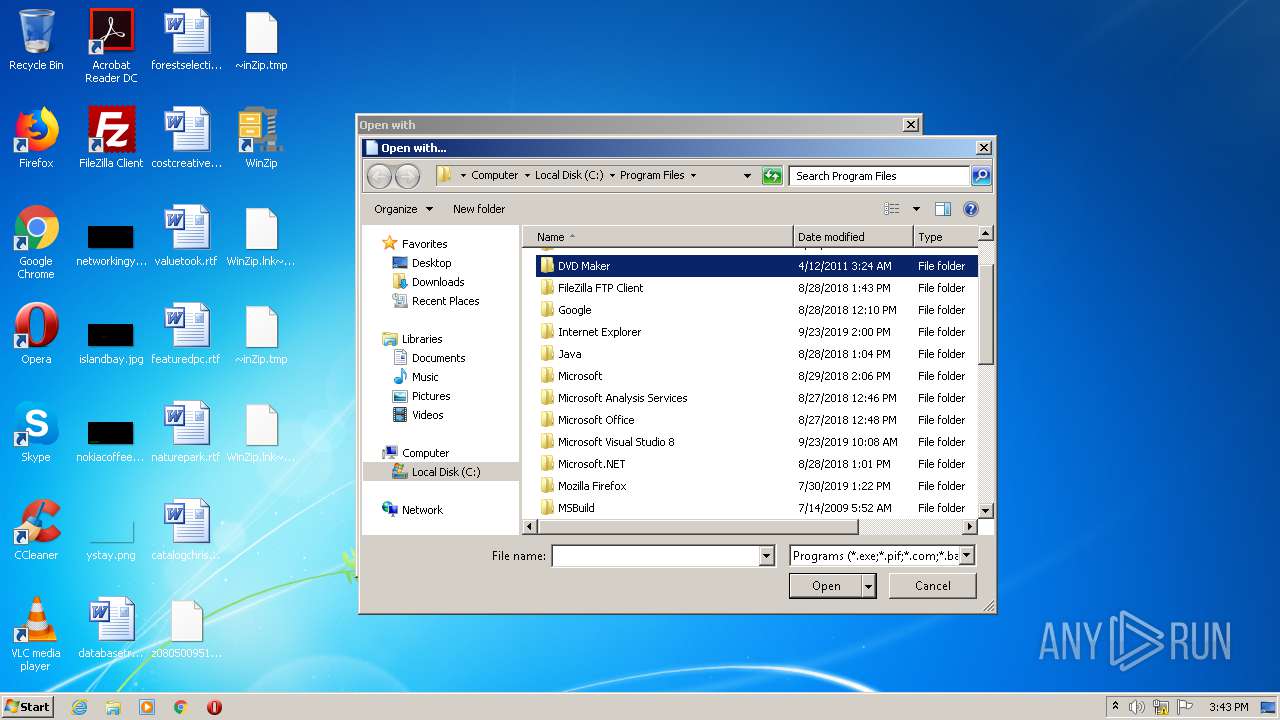1280x720 pixels.
Task: Open the address bar history dropdown
Action: pos(747,176)
